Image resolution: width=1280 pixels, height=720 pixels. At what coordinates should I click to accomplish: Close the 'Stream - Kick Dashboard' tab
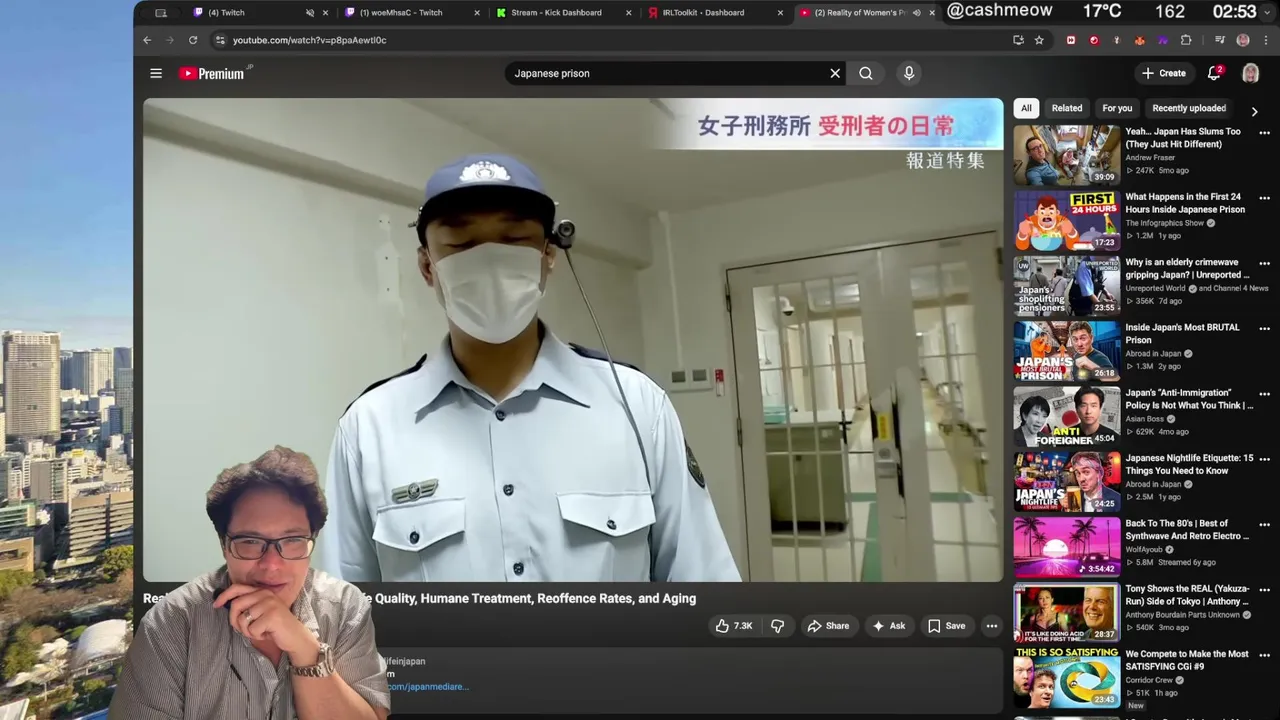[629, 13]
